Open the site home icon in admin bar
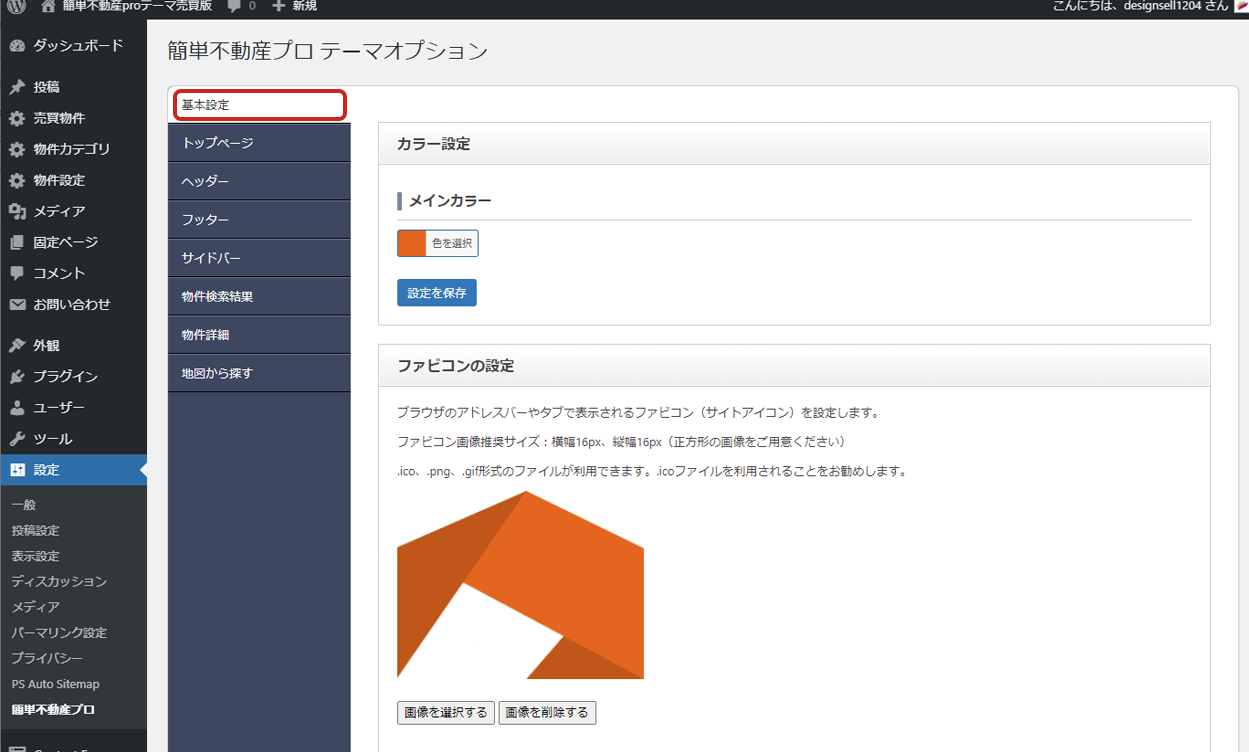The image size is (1249, 752). [48, 7]
